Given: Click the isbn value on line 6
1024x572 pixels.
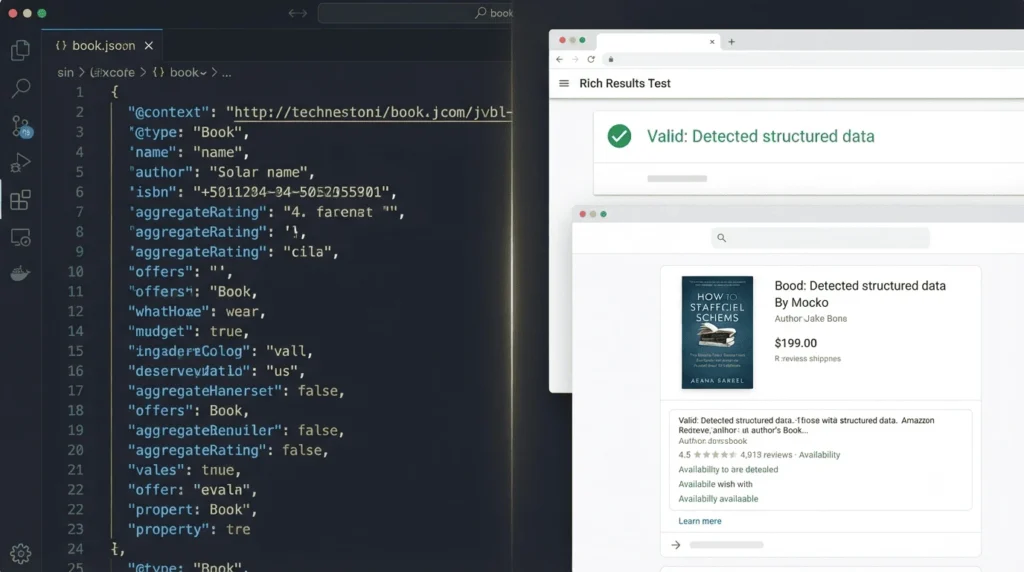Looking at the screenshot, I should [x=291, y=192].
